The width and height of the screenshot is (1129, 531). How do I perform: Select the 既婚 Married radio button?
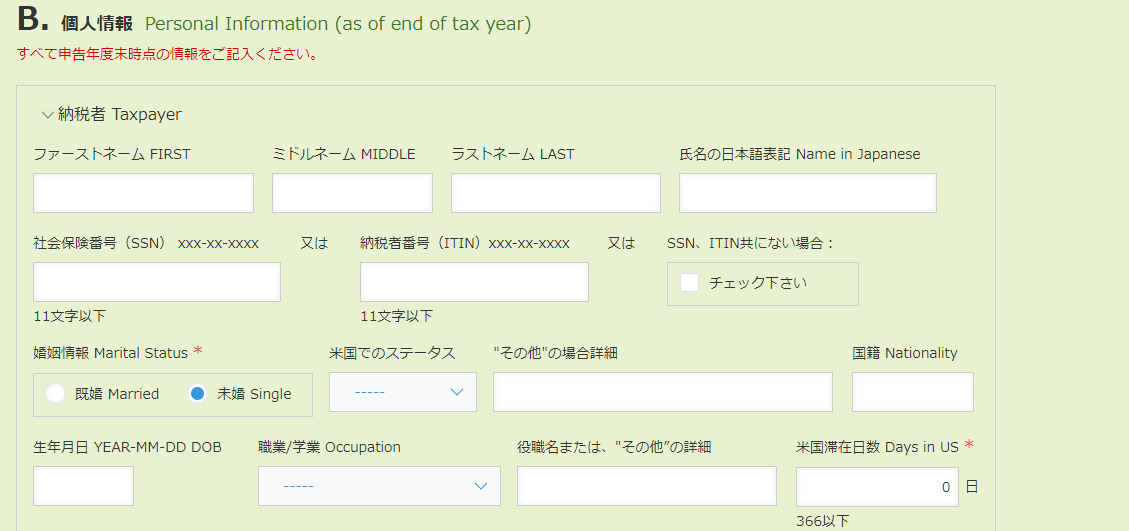(56, 394)
